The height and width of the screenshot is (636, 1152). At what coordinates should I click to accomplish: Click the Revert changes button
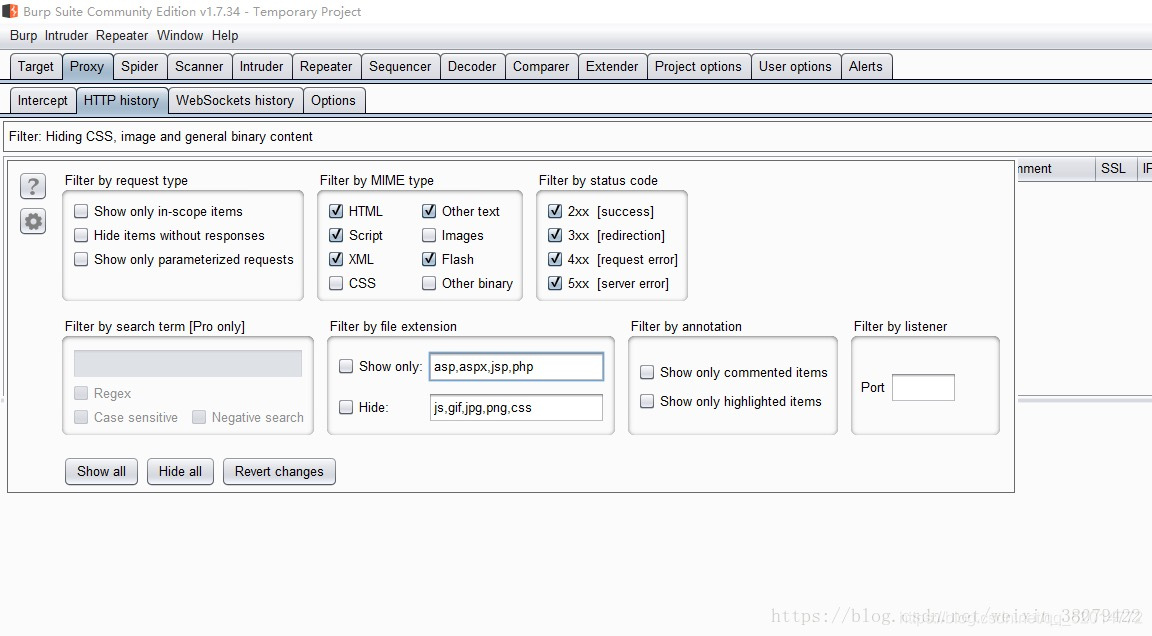(x=279, y=471)
